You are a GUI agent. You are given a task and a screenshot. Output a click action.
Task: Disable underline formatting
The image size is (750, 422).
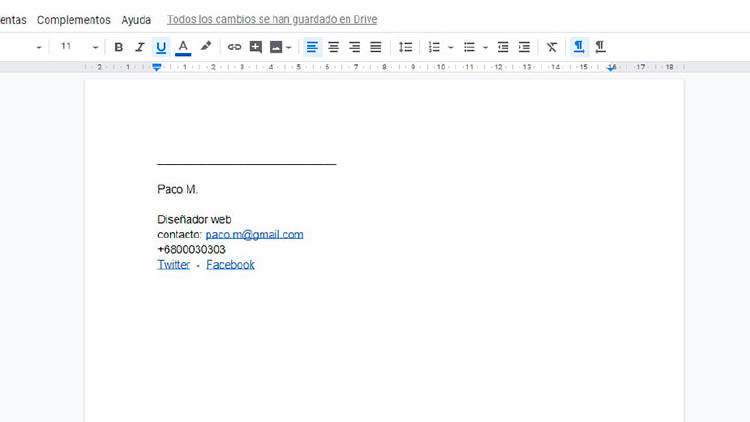coord(161,47)
